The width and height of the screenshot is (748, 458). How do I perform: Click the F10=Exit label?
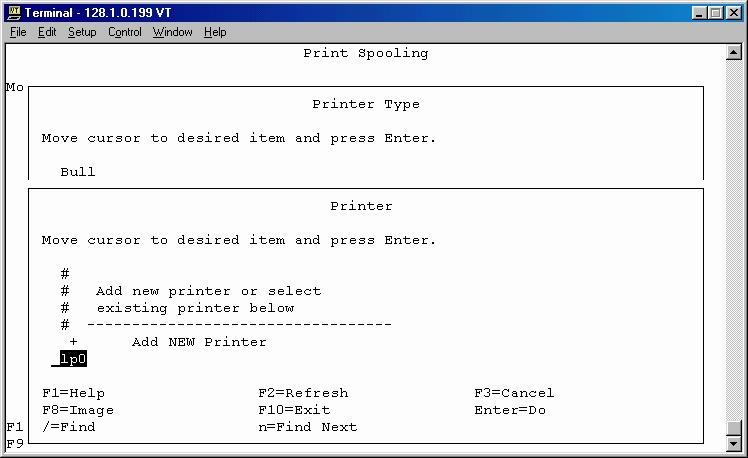coord(294,410)
